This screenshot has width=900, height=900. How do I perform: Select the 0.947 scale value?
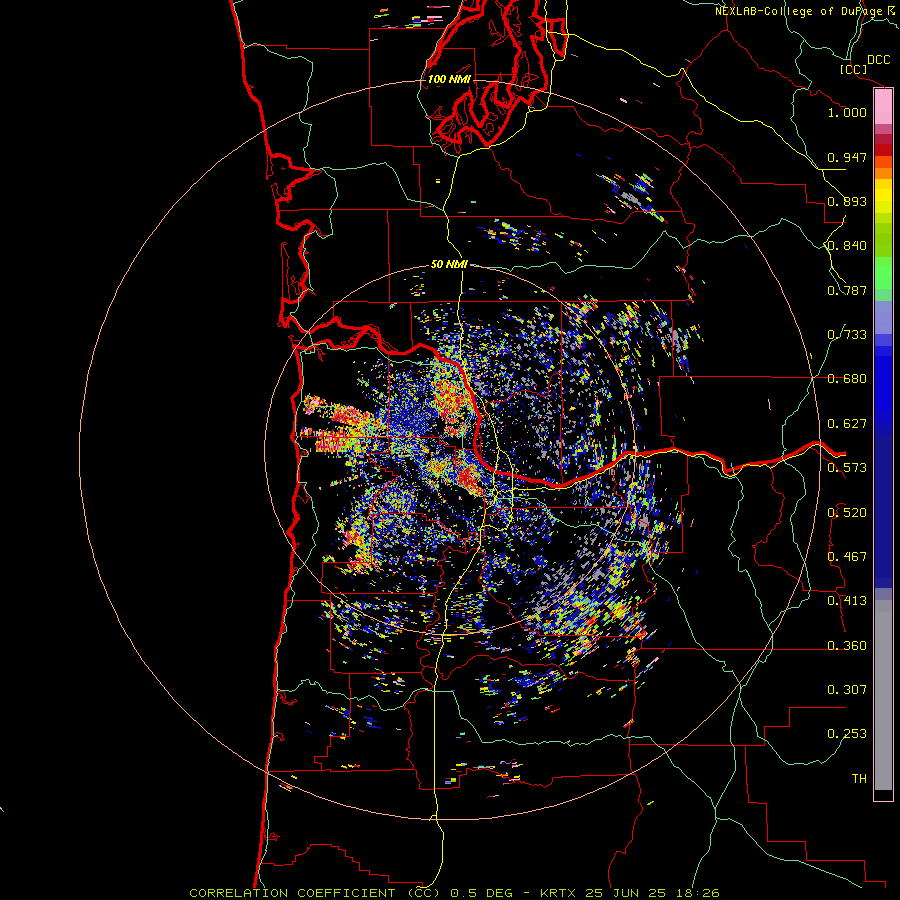[847, 157]
